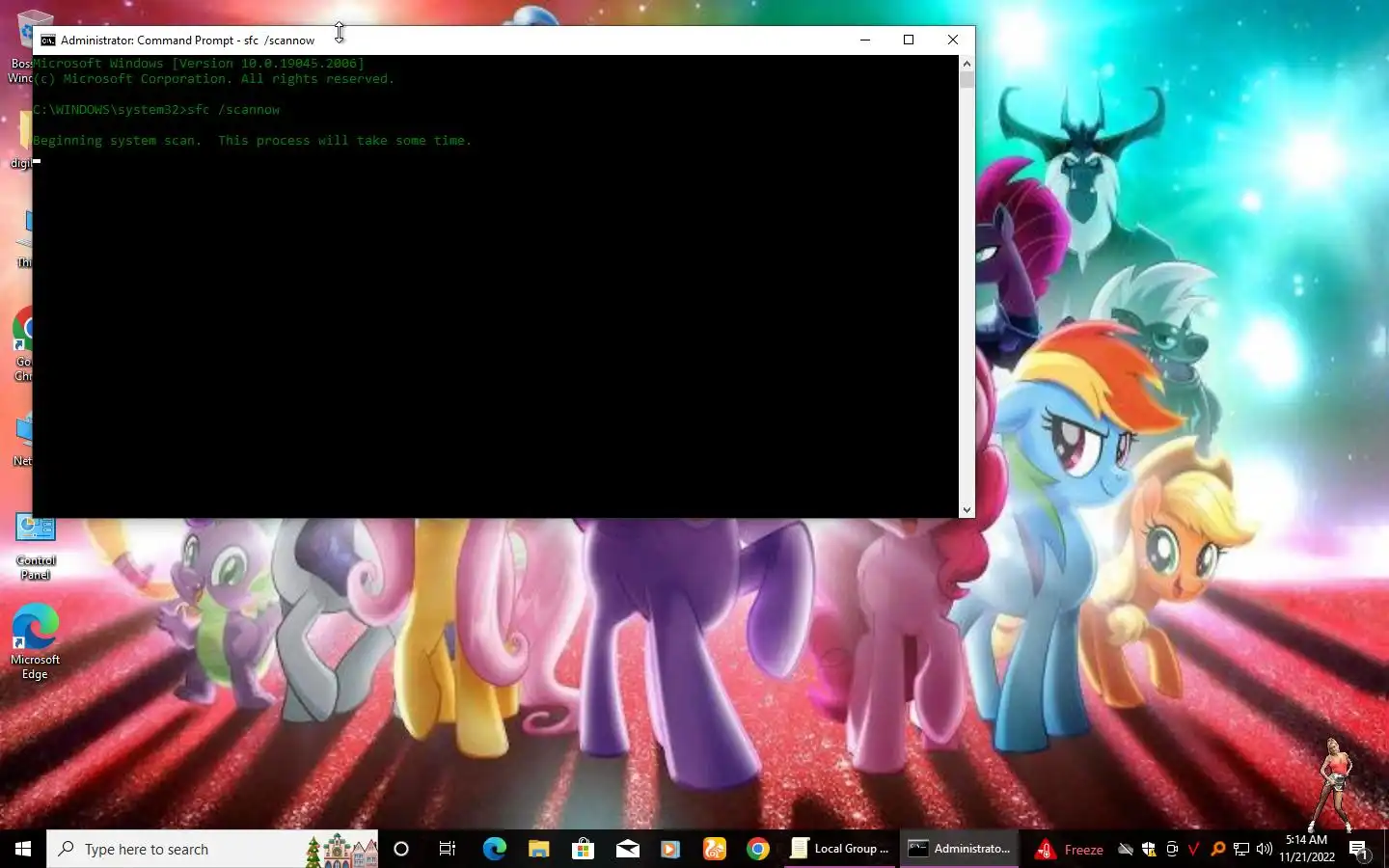
Task: Select the Google Chrome desktop shortcut
Action: click(x=23, y=344)
